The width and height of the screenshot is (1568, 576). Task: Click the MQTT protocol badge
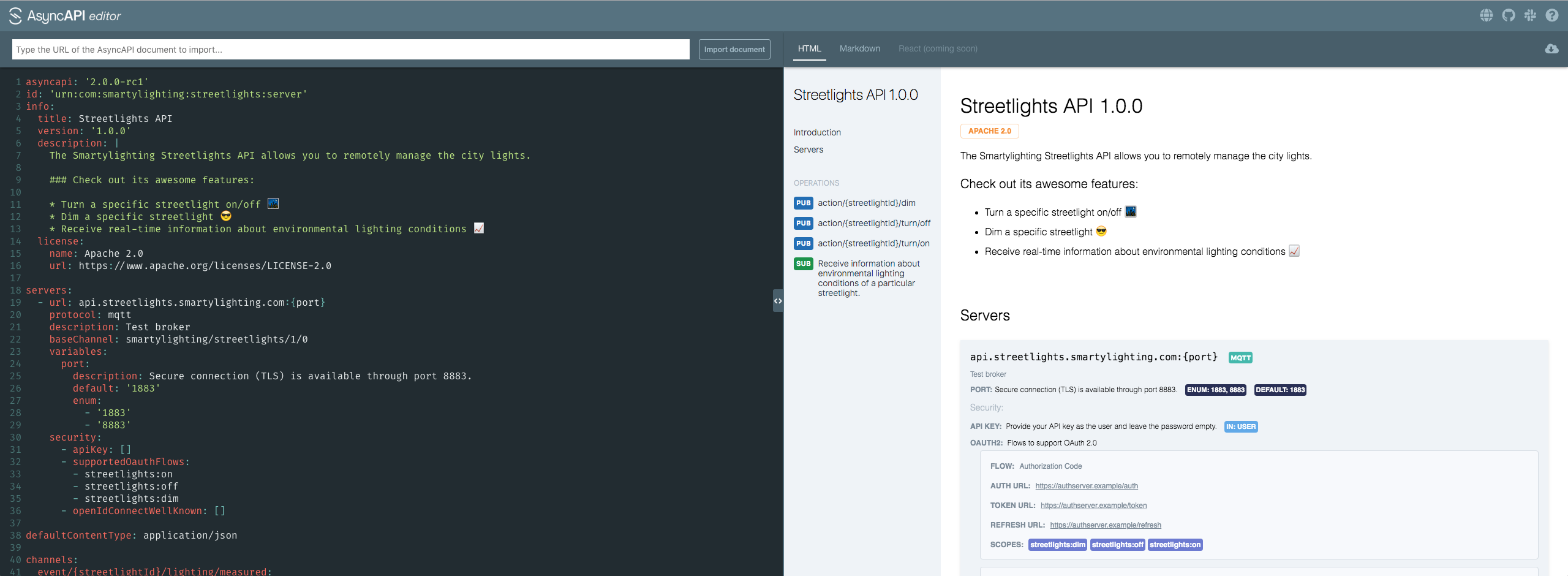coord(1240,358)
